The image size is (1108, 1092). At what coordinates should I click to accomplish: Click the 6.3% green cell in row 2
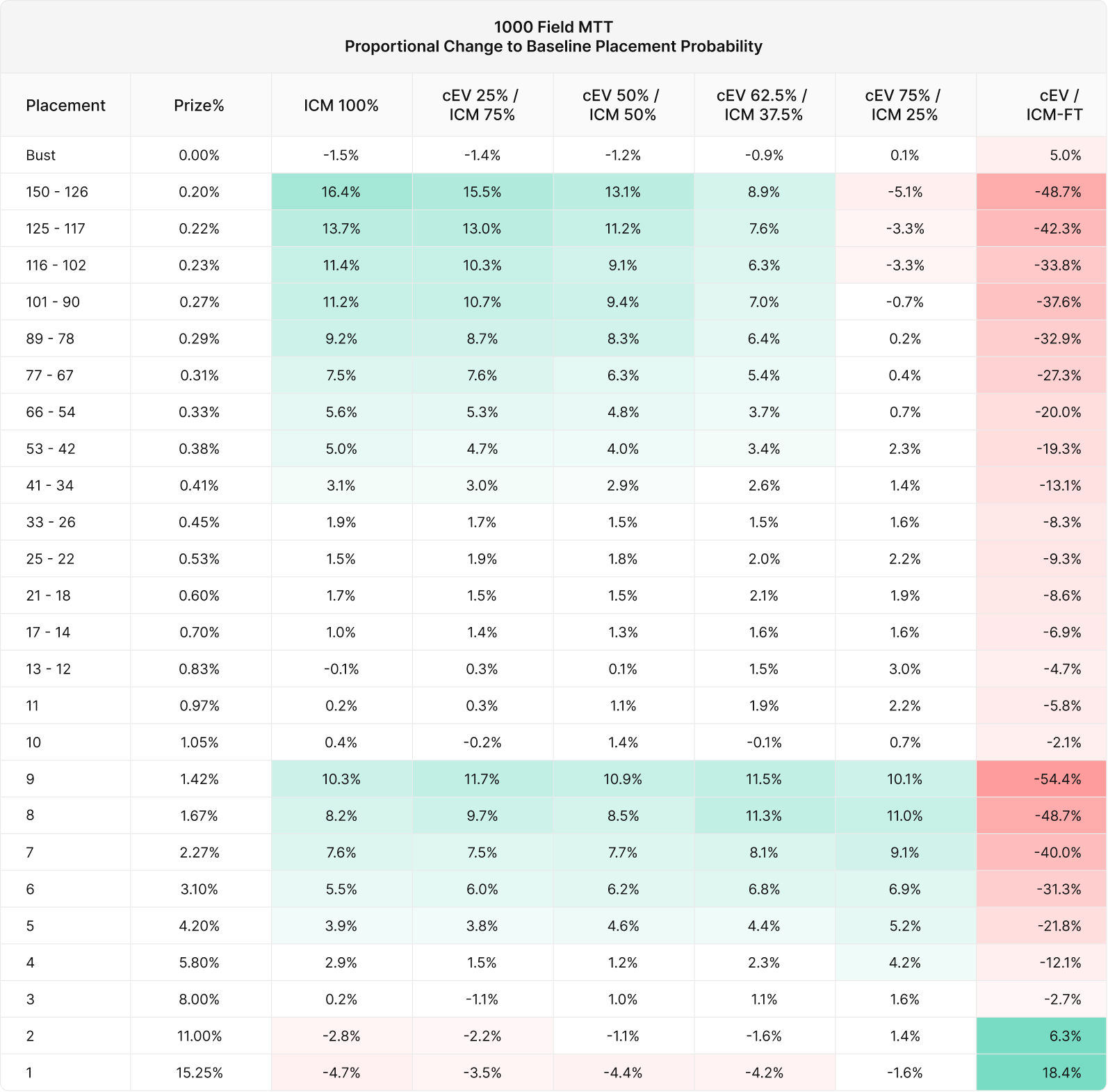[x=1041, y=1036]
